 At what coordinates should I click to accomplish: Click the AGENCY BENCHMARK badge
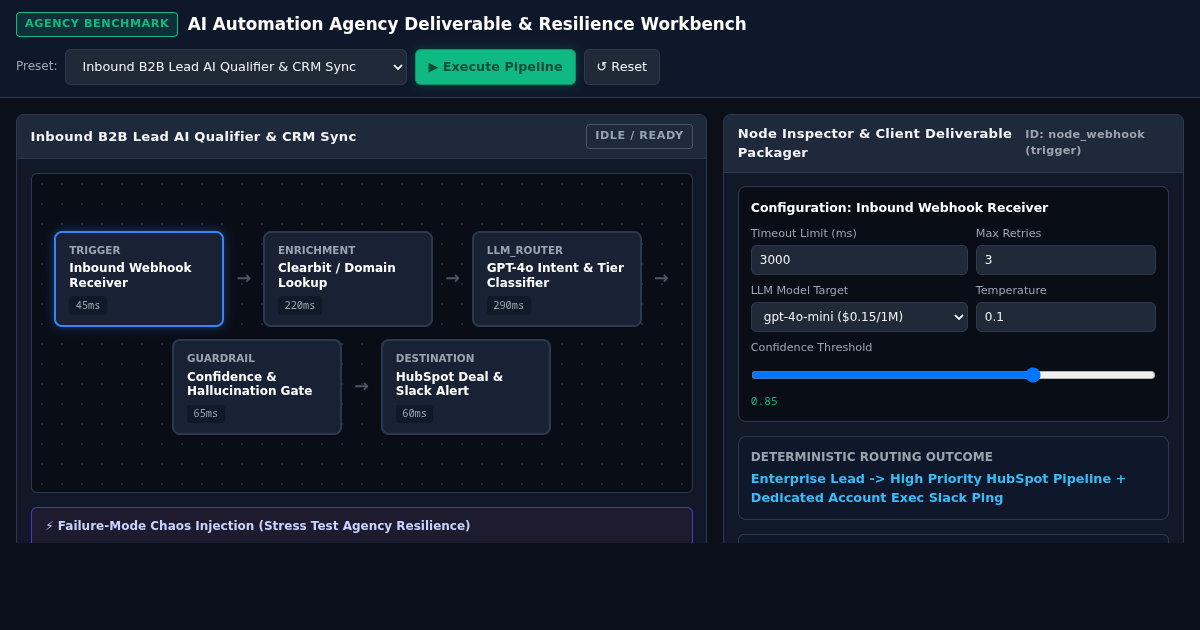[97, 24]
